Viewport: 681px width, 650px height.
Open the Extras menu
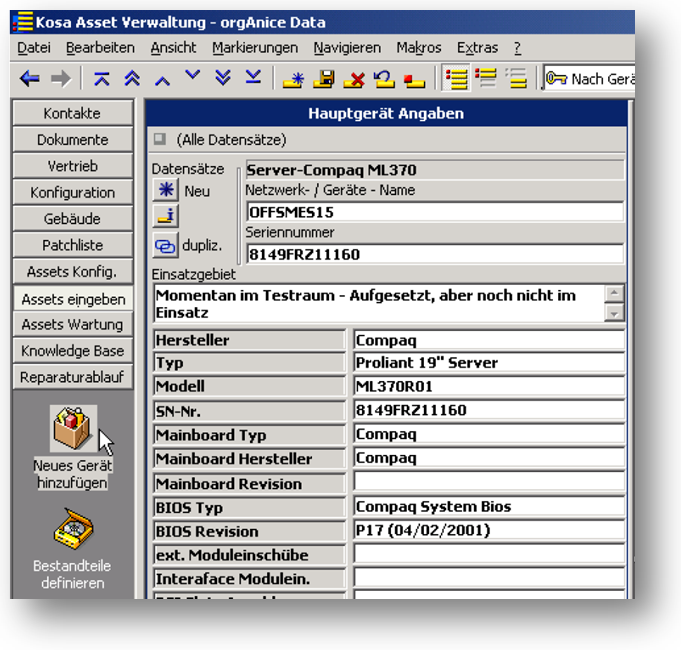[477, 47]
